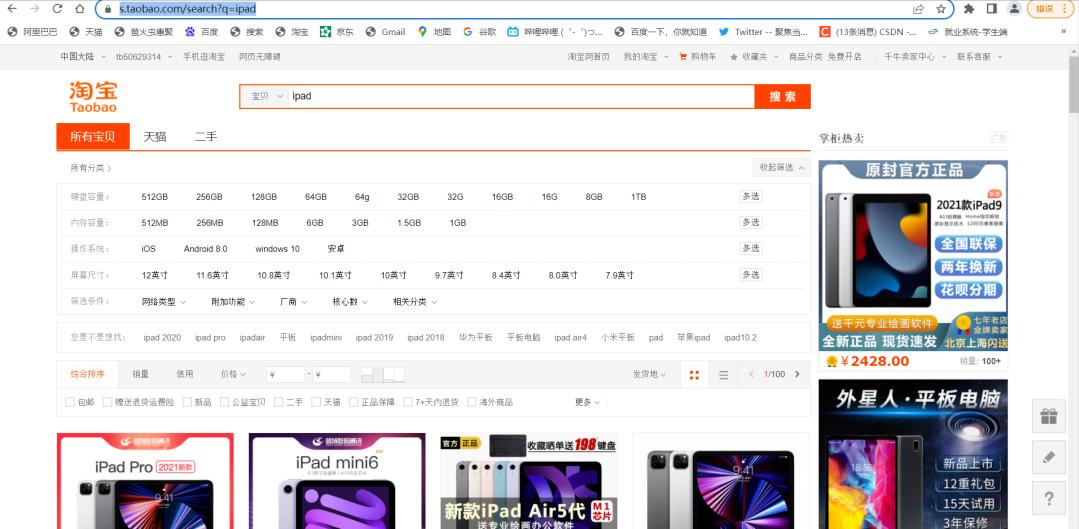Select the 所有宝贝 tab
1079x529 pixels.
click(x=93, y=136)
